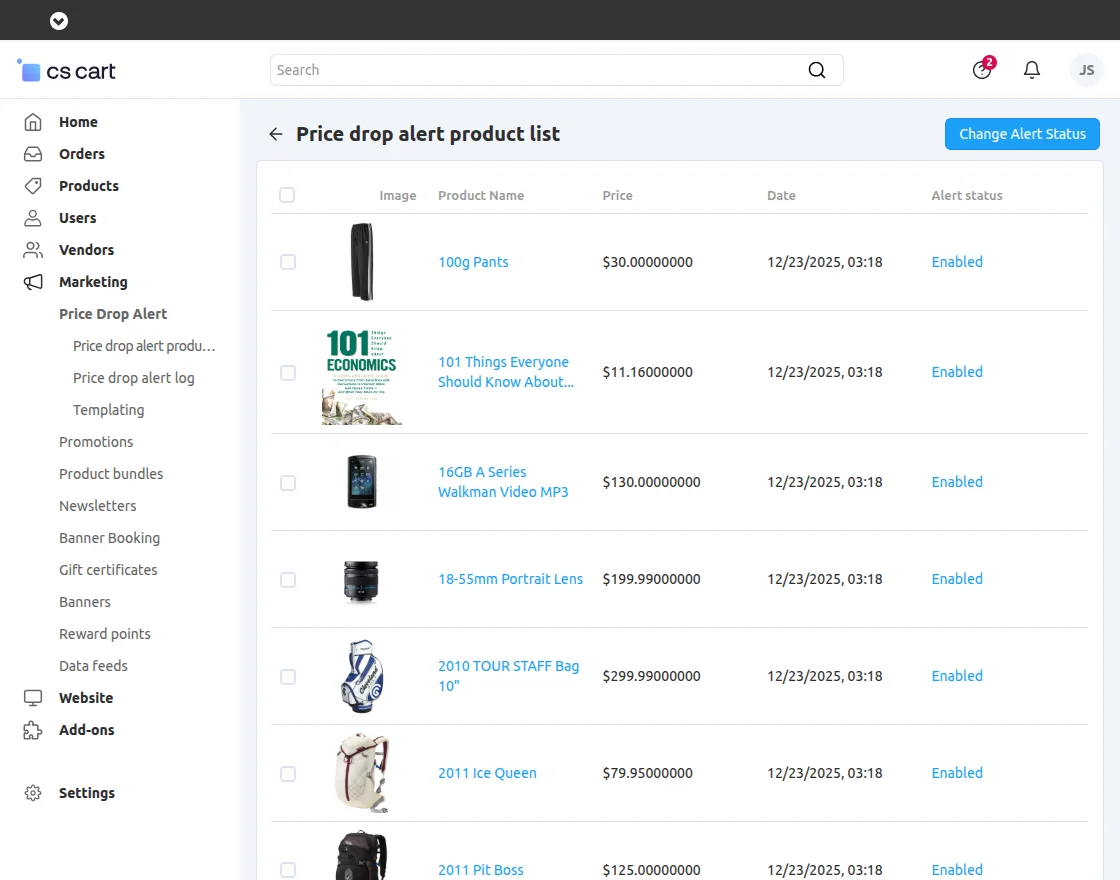Viewport: 1120px width, 880px height.
Task: Select the Products sidebar icon
Action: (x=33, y=185)
